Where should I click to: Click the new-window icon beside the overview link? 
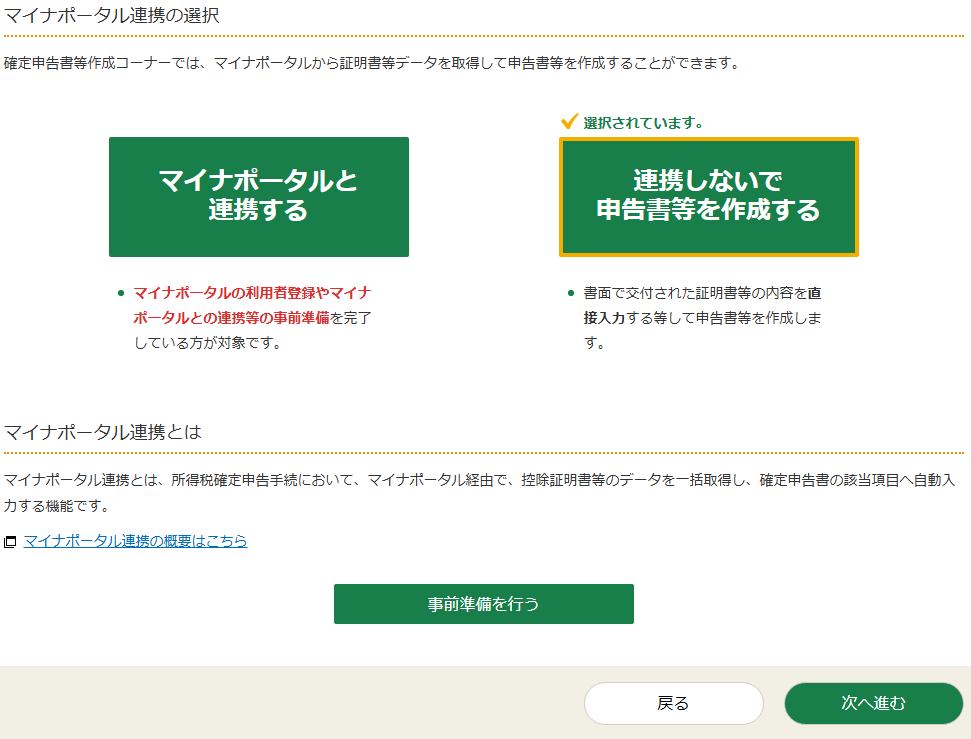[x=10, y=542]
